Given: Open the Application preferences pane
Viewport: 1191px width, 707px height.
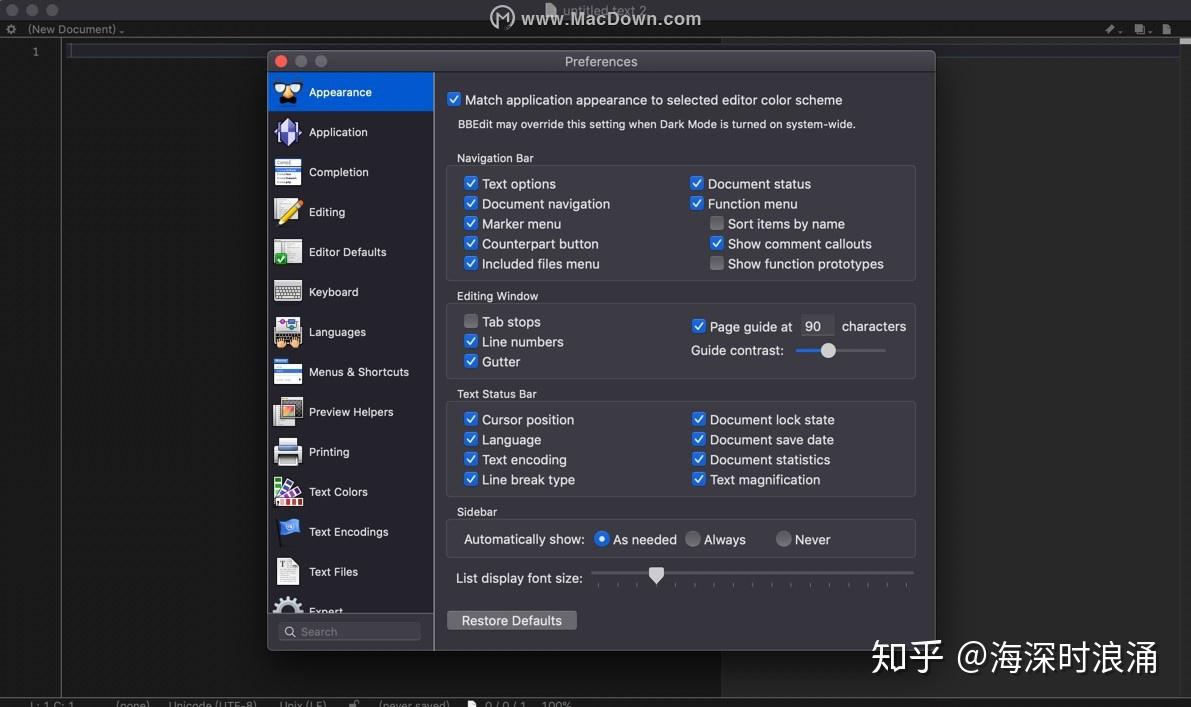Looking at the screenshot, I should click(x=340, y=131).
